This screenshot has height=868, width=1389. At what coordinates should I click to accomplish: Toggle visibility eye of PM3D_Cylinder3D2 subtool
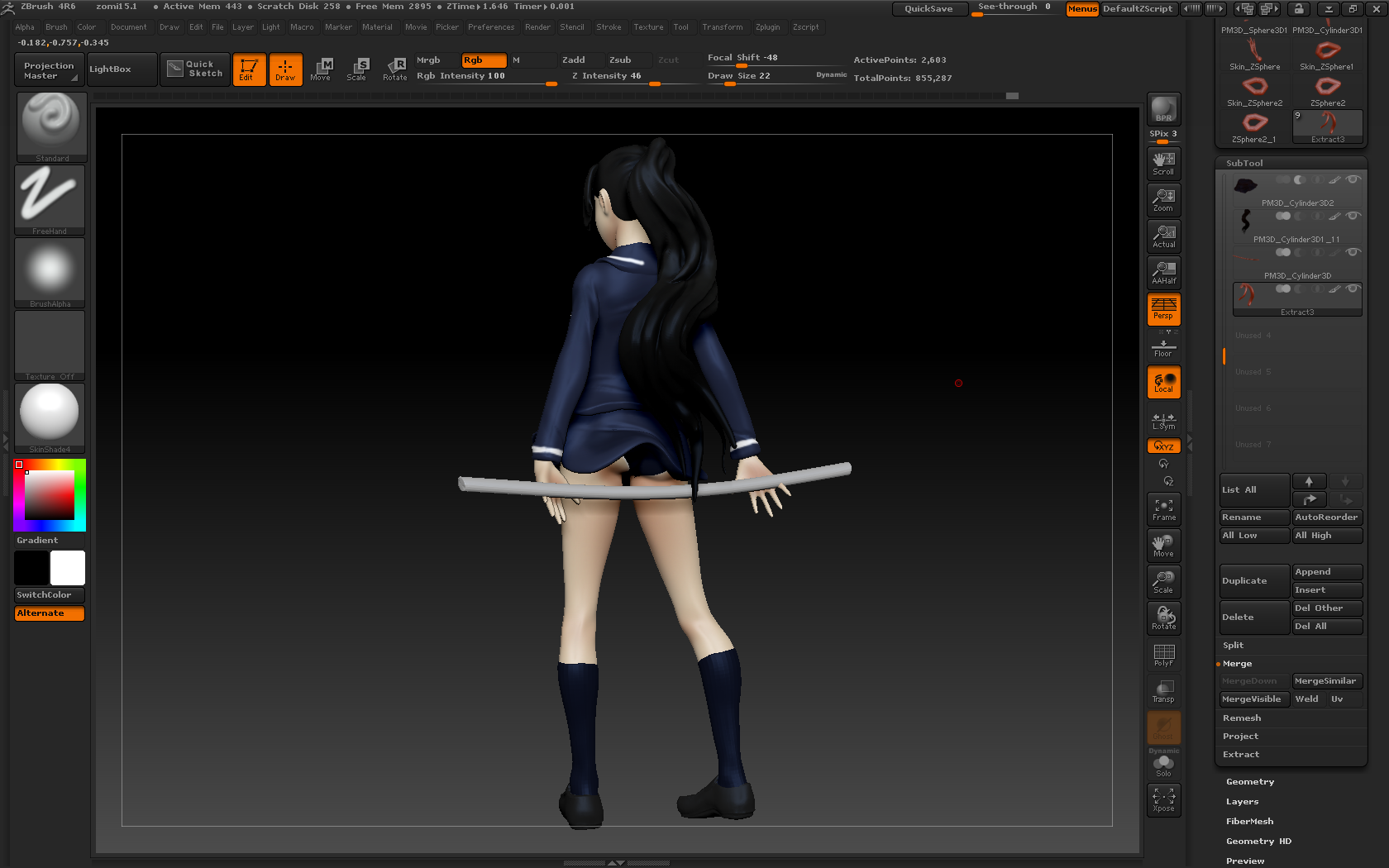pos(1353,179)
